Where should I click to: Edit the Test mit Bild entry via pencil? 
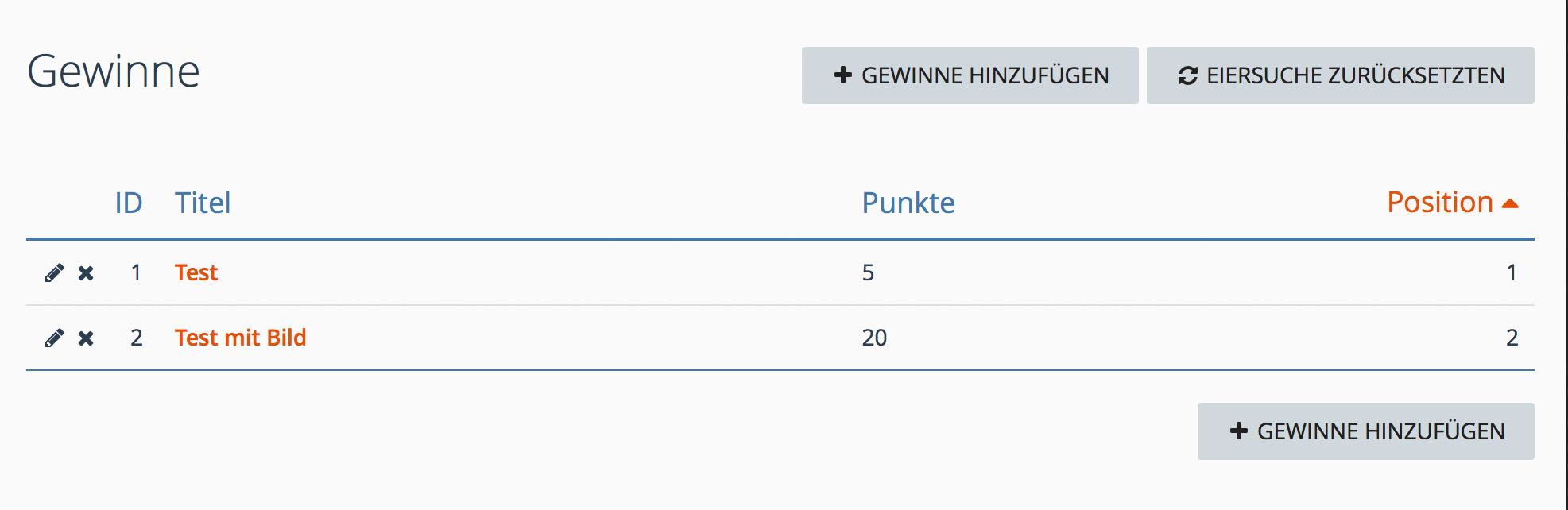click(x=54, y=338)
